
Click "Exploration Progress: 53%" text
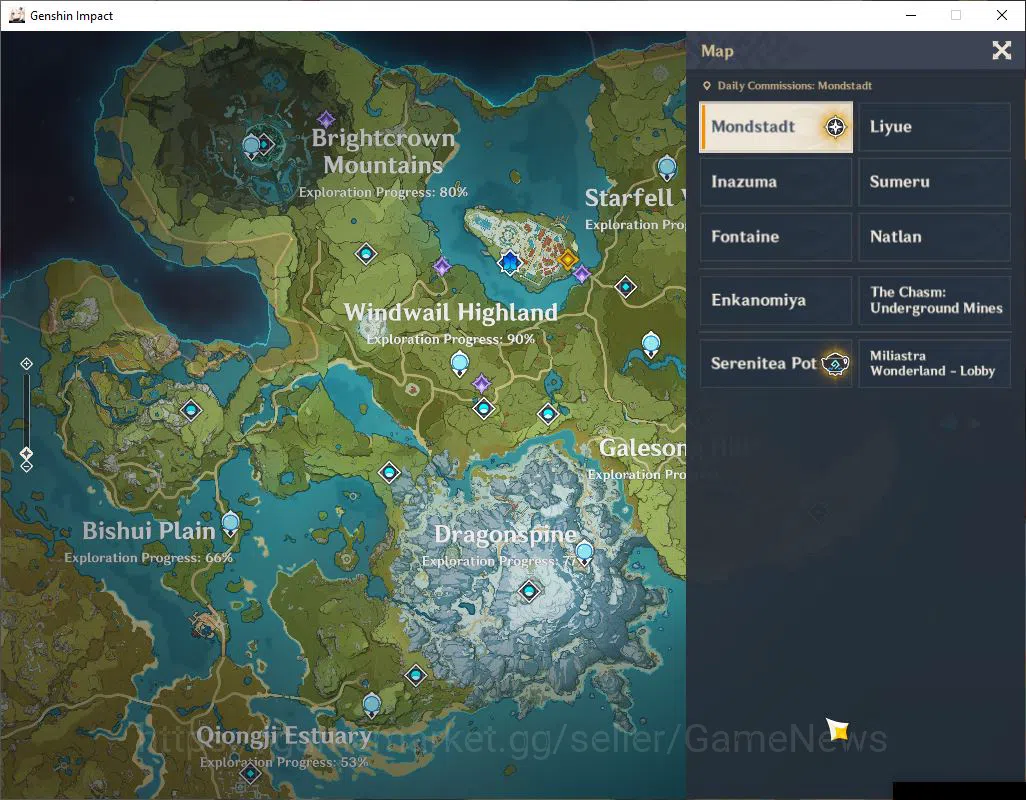(284, 763)
